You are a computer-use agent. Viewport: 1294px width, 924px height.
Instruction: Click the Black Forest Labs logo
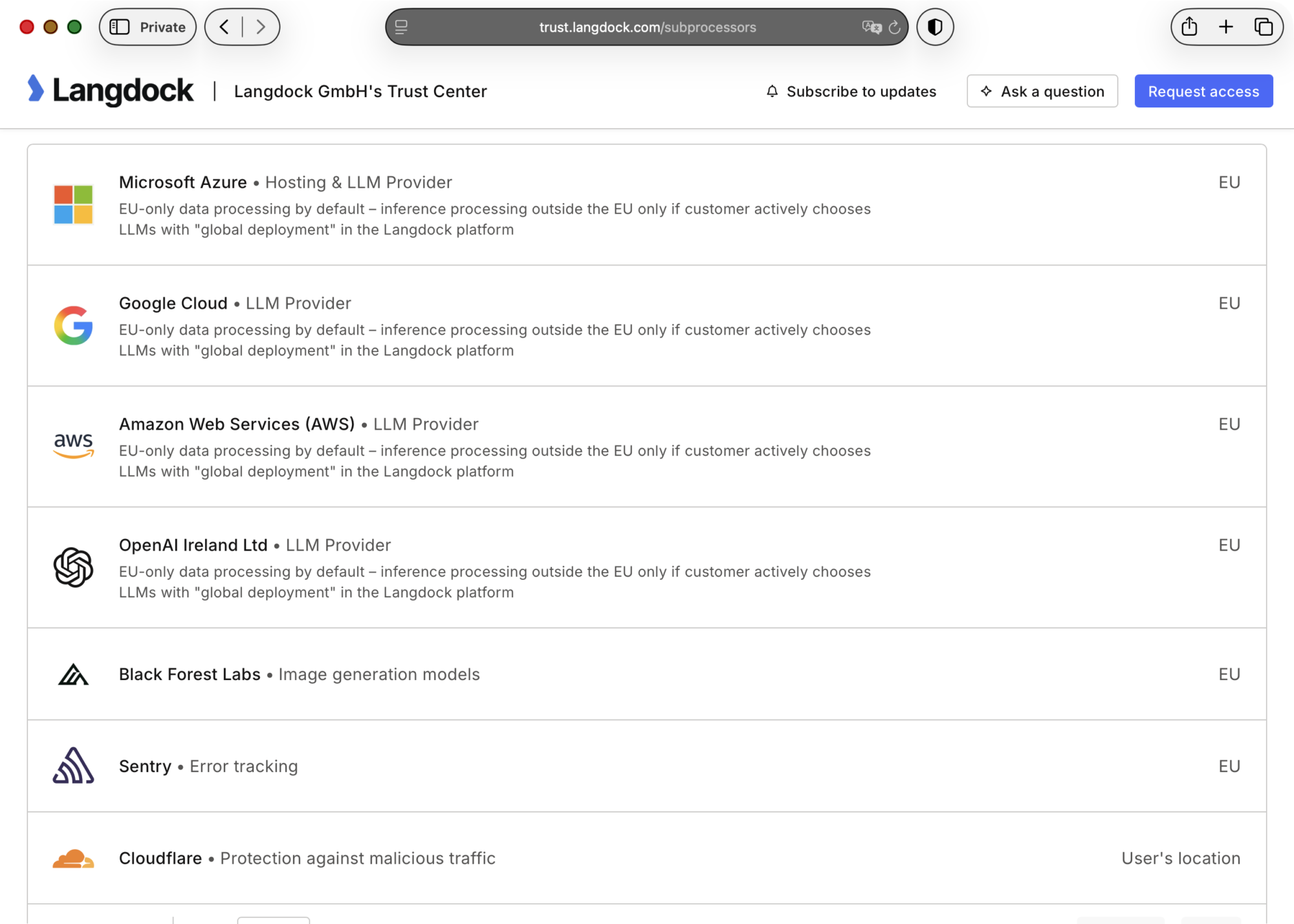(x=73, y=674)
